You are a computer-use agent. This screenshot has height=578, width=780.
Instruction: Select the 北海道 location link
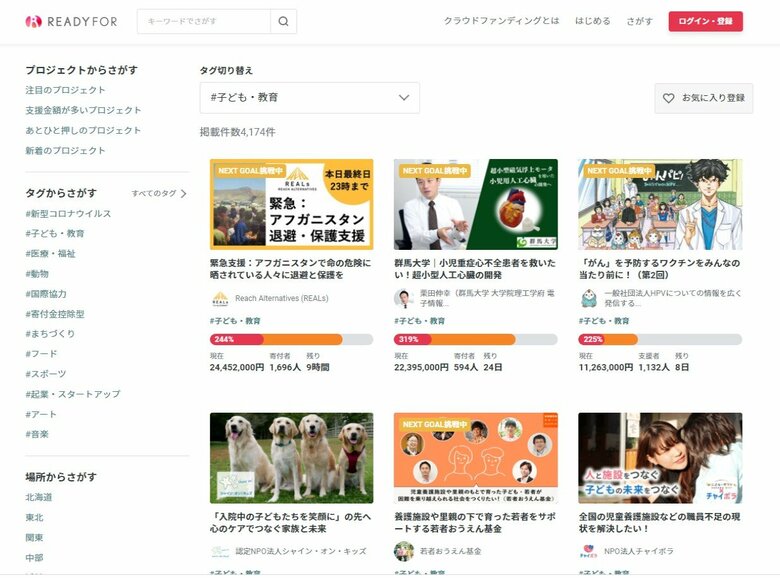(39, 497)
